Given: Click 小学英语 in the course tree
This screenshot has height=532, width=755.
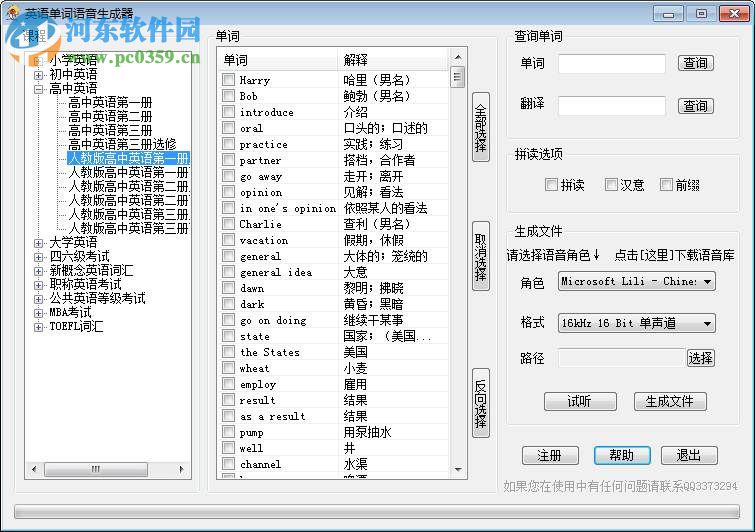Looking at the screenshot, I should pyautogui.click(x=73, y=61).
